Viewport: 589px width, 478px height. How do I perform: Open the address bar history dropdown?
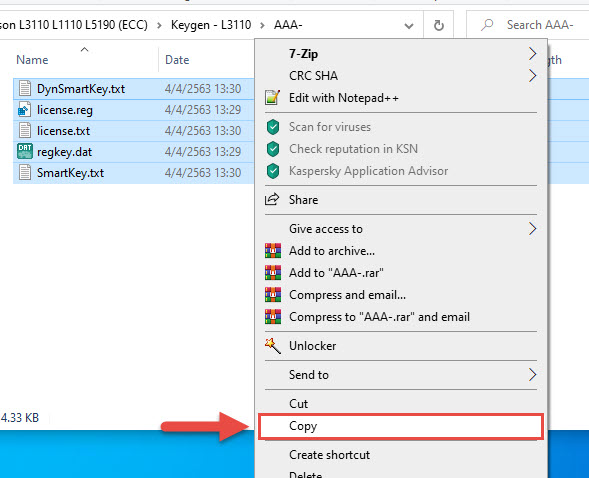point(409,26)
